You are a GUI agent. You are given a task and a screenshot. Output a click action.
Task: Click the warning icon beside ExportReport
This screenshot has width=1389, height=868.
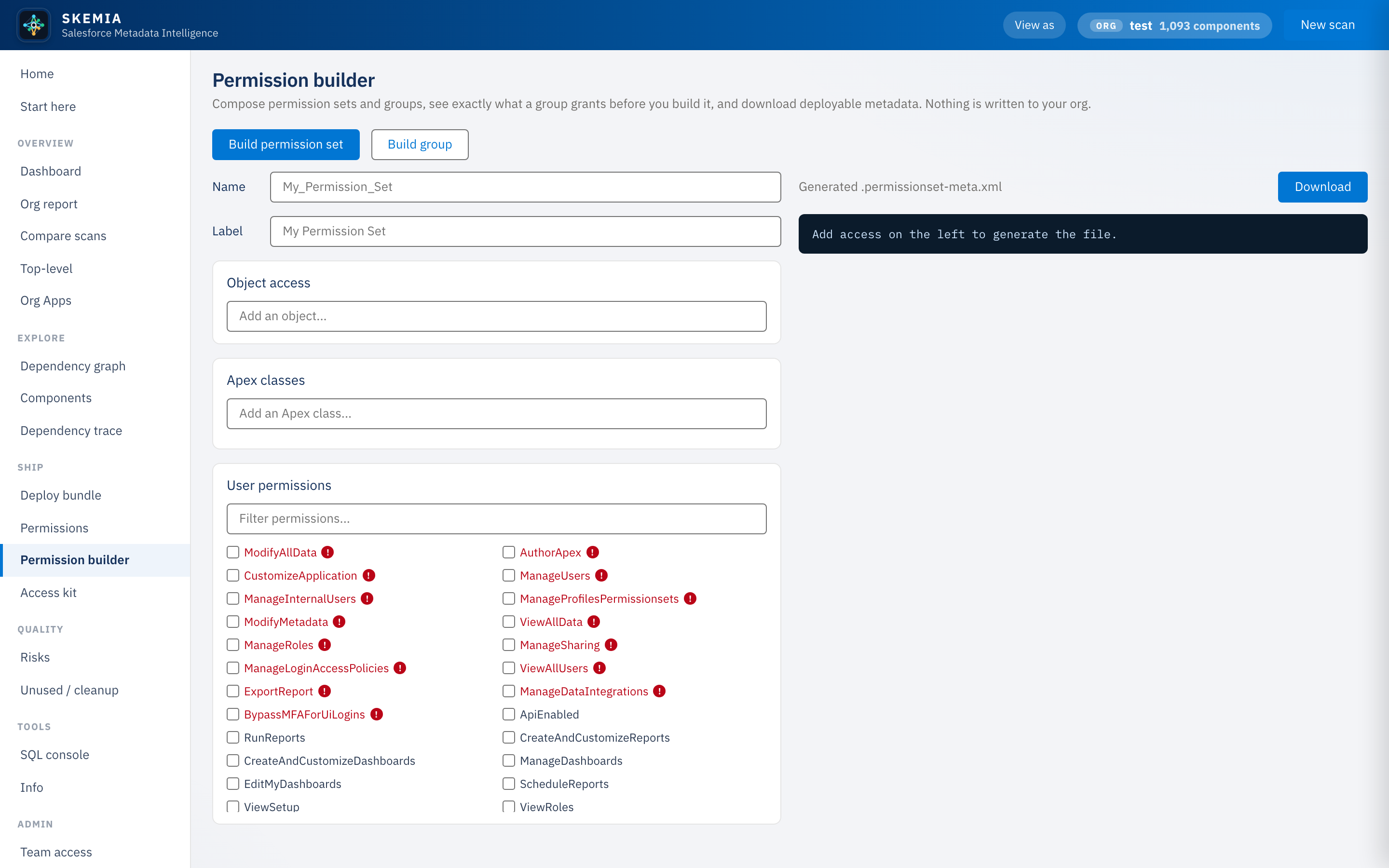click(324, 691)
